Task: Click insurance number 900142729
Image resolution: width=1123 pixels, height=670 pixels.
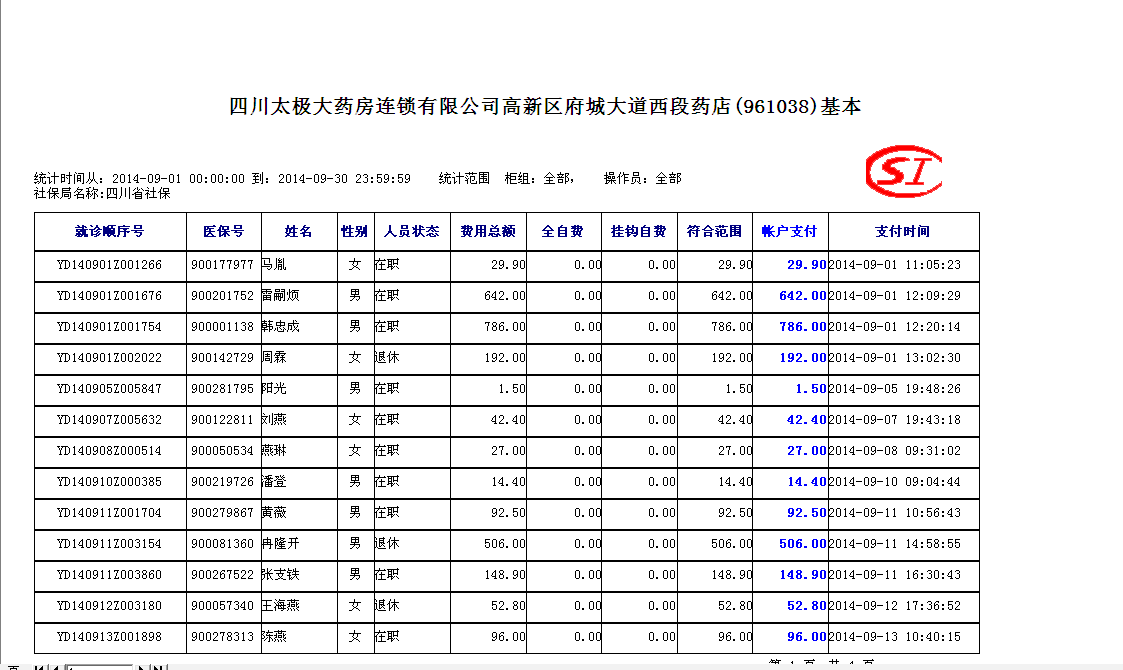Action: 223,358
